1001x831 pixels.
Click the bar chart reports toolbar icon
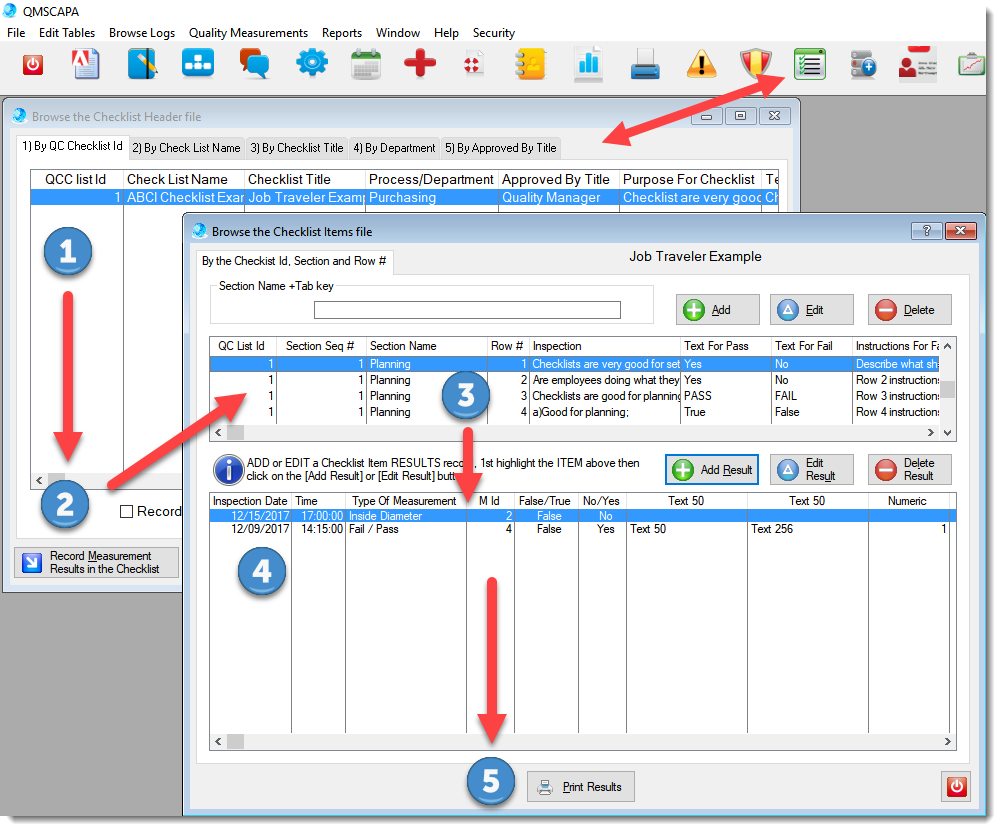tap(588, 65)
